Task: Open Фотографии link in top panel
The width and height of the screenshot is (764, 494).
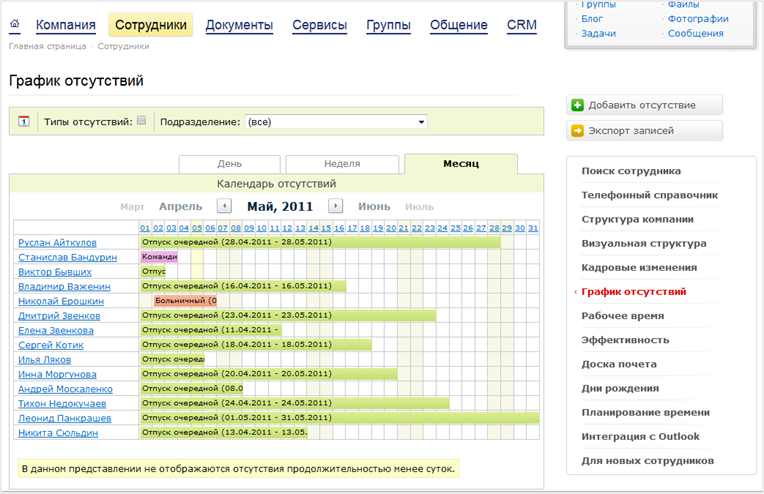Action: pos(698,19)
